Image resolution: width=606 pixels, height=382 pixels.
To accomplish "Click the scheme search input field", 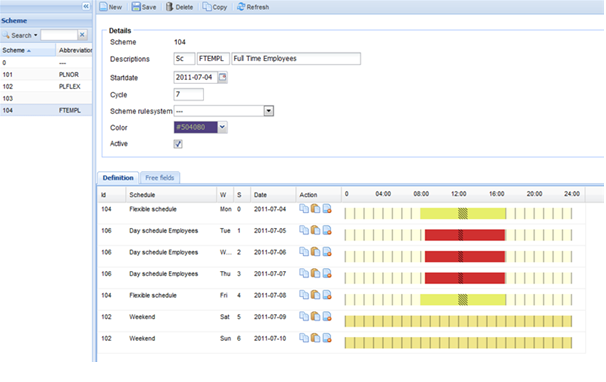I will [59, 35].
